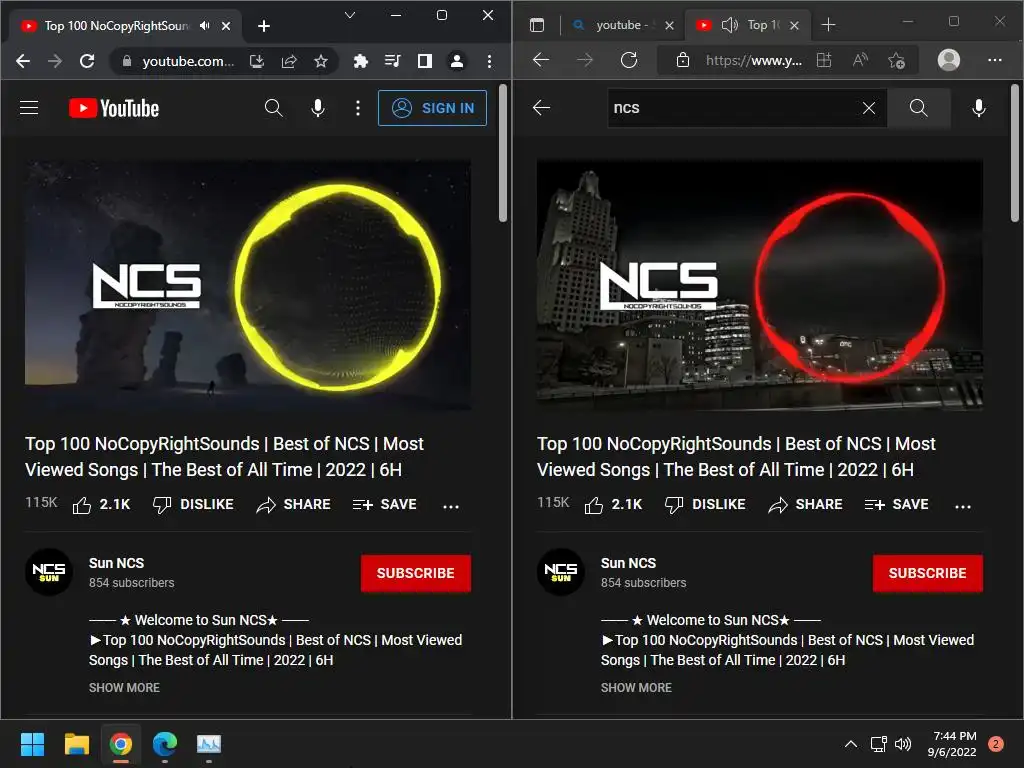Click SAVE in Chrome window
This screenshot has width=1024, height=768.
coord(385,505)
